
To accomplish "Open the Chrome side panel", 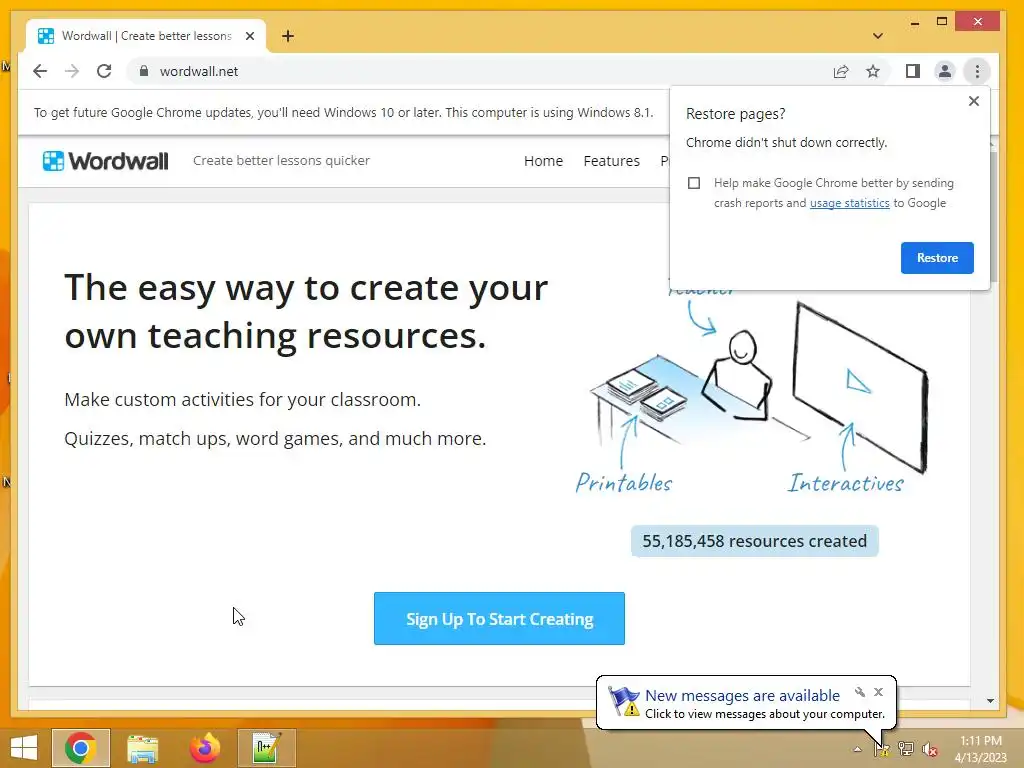I will (x=913, y=71).
